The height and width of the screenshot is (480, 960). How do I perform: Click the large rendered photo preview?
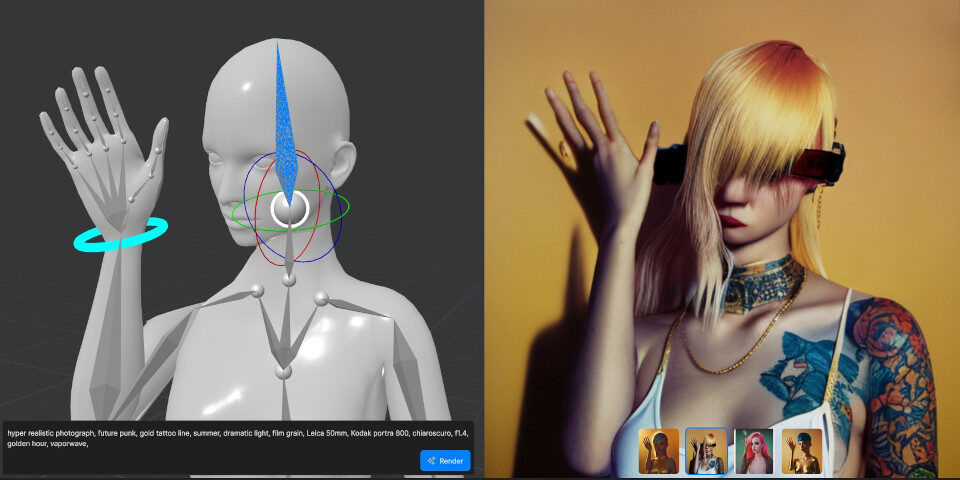(720, 220)
